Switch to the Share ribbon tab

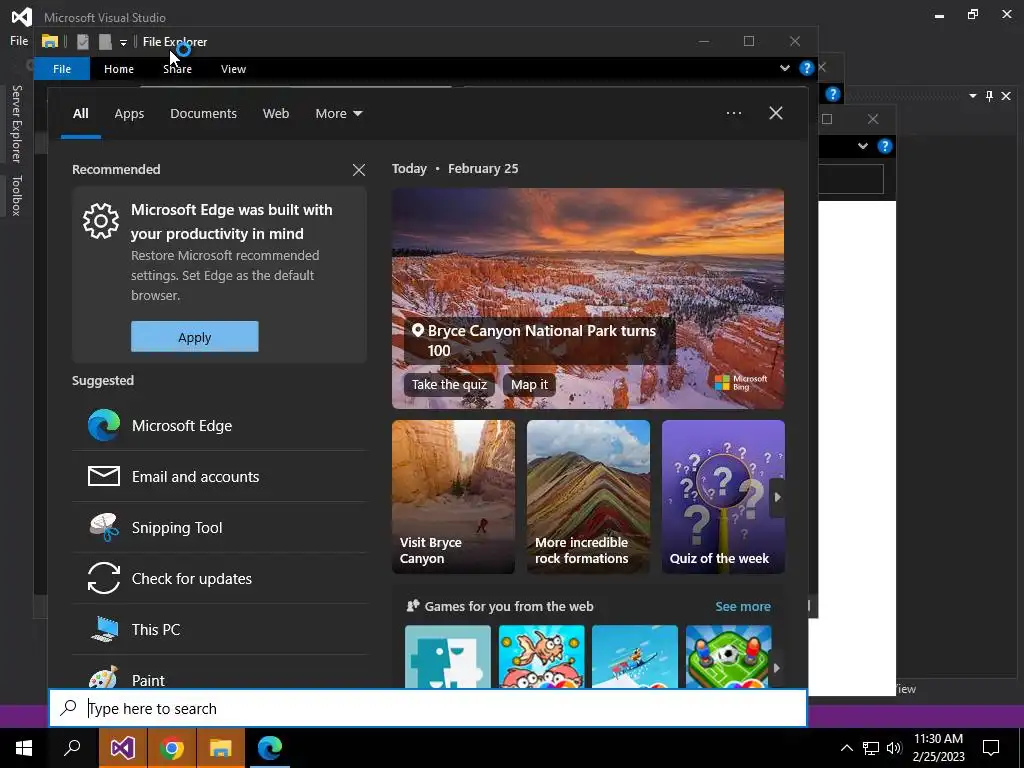[x=177, y=69]
